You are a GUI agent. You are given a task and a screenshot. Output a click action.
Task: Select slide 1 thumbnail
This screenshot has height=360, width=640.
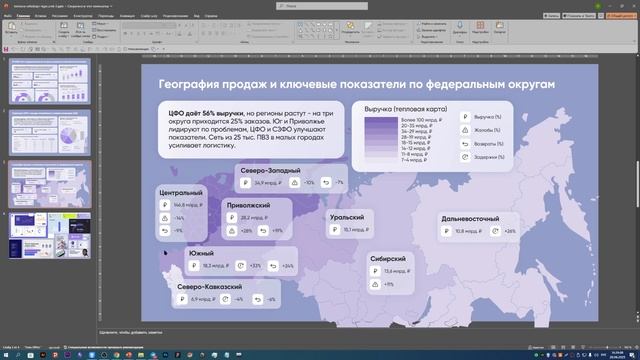[x=50, y=81]
